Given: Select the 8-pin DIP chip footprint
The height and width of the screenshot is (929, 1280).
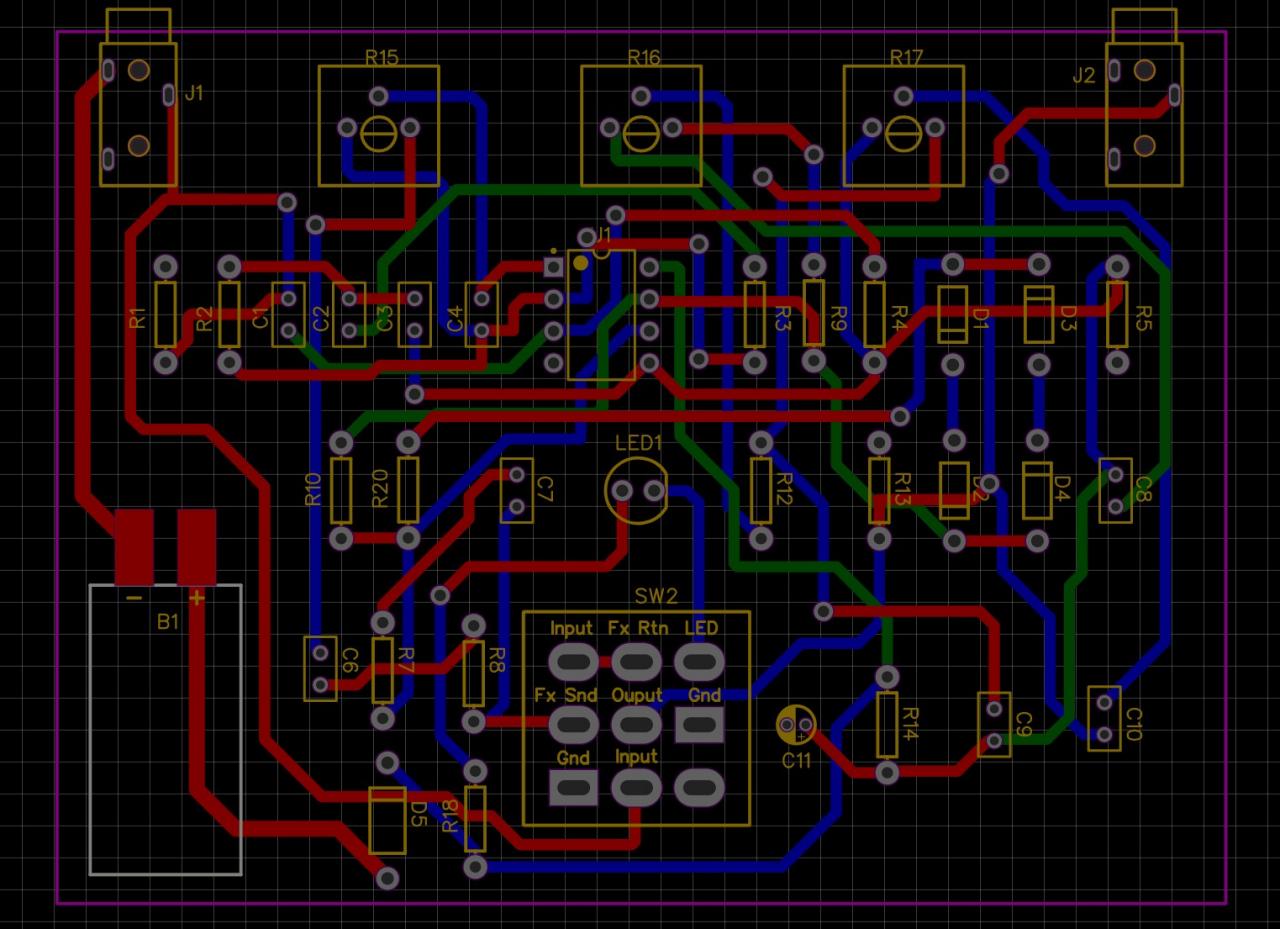Looking at the screenshot, I should pyautogui.click(x=601, y=315).
